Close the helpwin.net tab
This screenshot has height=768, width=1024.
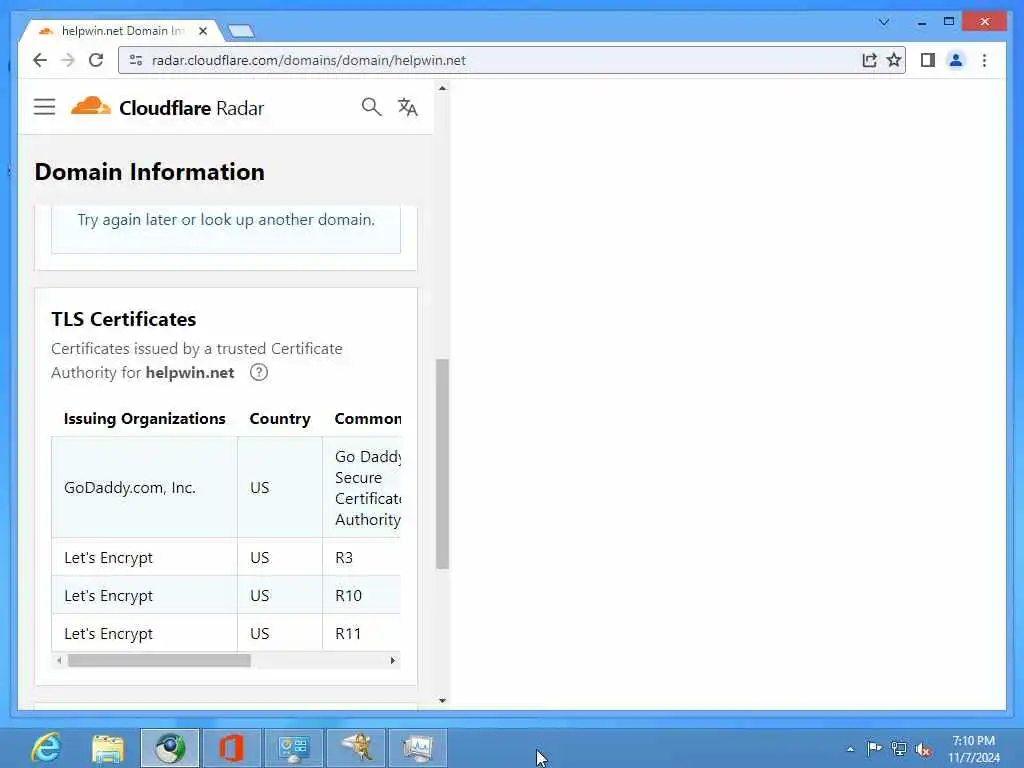(202, 31)
